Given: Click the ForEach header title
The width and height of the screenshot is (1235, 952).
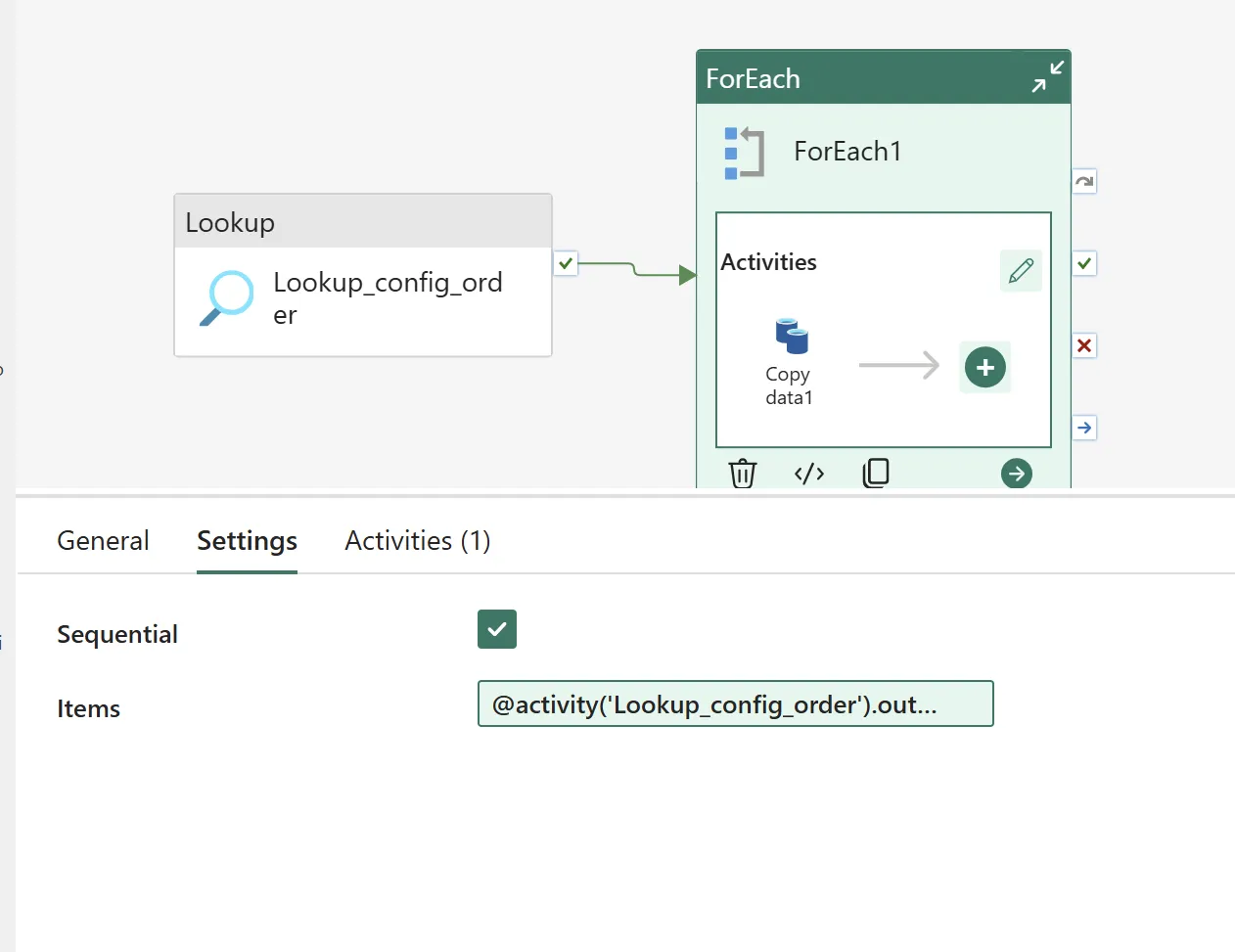Looking at the screenshot, I should pos(753,78).
